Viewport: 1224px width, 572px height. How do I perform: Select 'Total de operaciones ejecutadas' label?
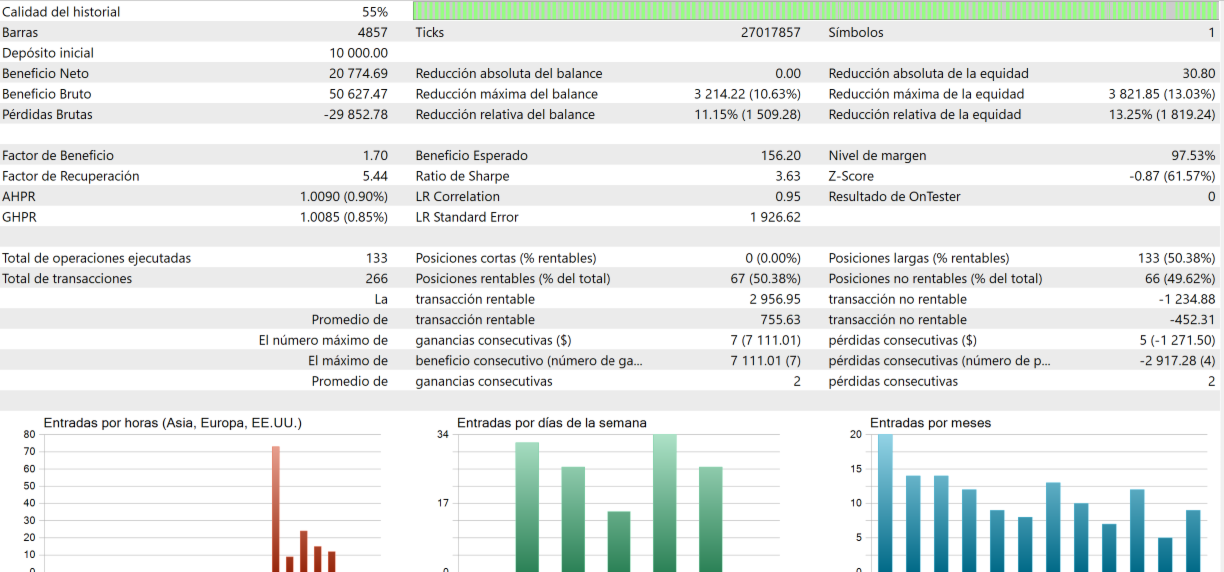[x=96, y=258]
